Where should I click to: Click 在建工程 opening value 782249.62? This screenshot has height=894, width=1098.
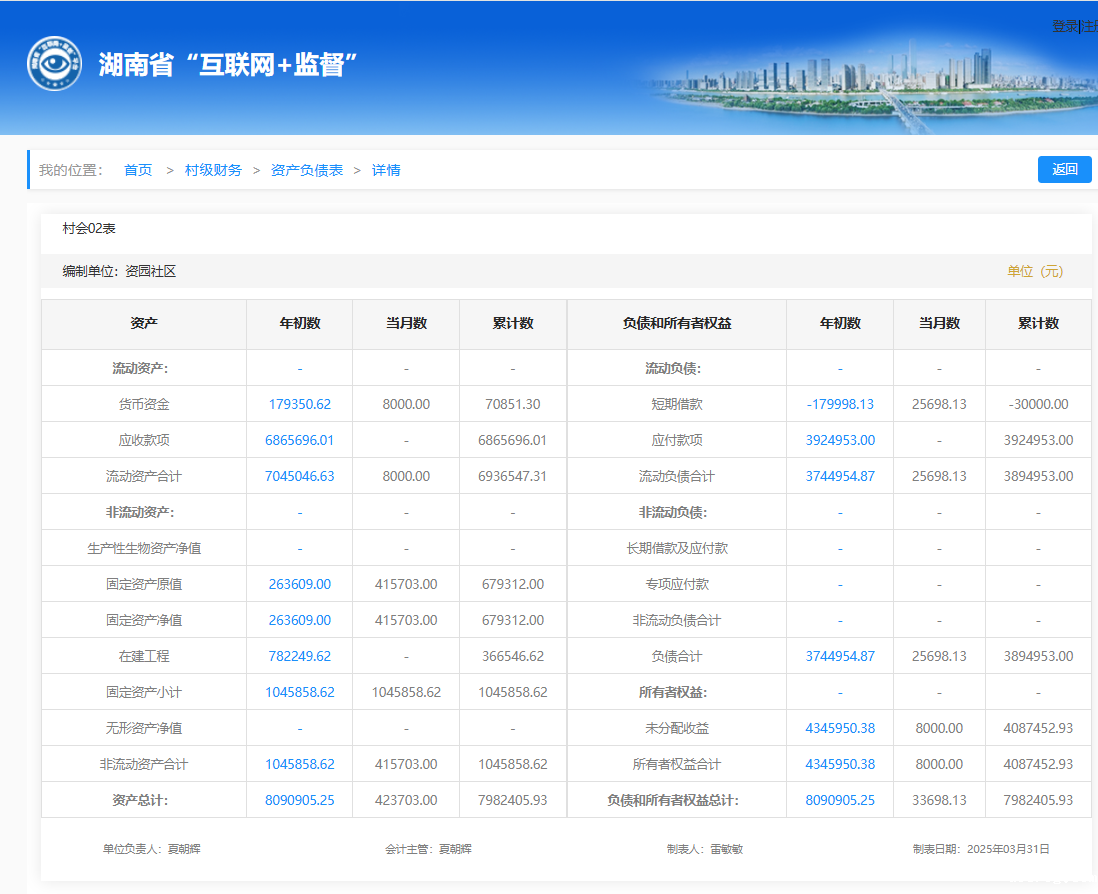point(299,656)
